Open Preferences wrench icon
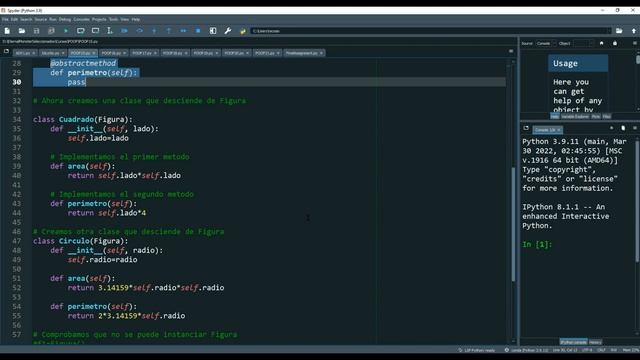 [228, 31]
